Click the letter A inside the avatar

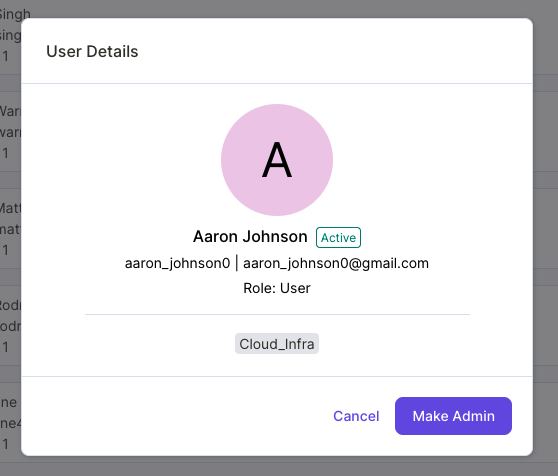[x=277, y=160]
